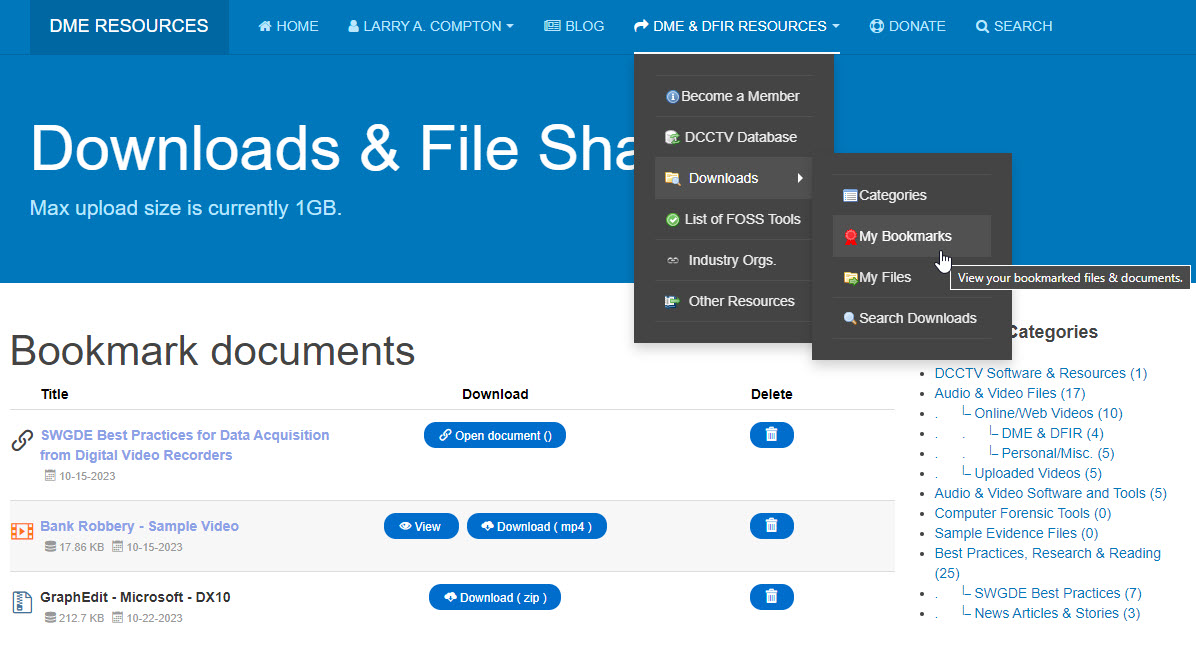This screenshot has height=671, width=1196.
Task: Delete the SWGDE Best Practices bookmark
Action: point(771,435)
